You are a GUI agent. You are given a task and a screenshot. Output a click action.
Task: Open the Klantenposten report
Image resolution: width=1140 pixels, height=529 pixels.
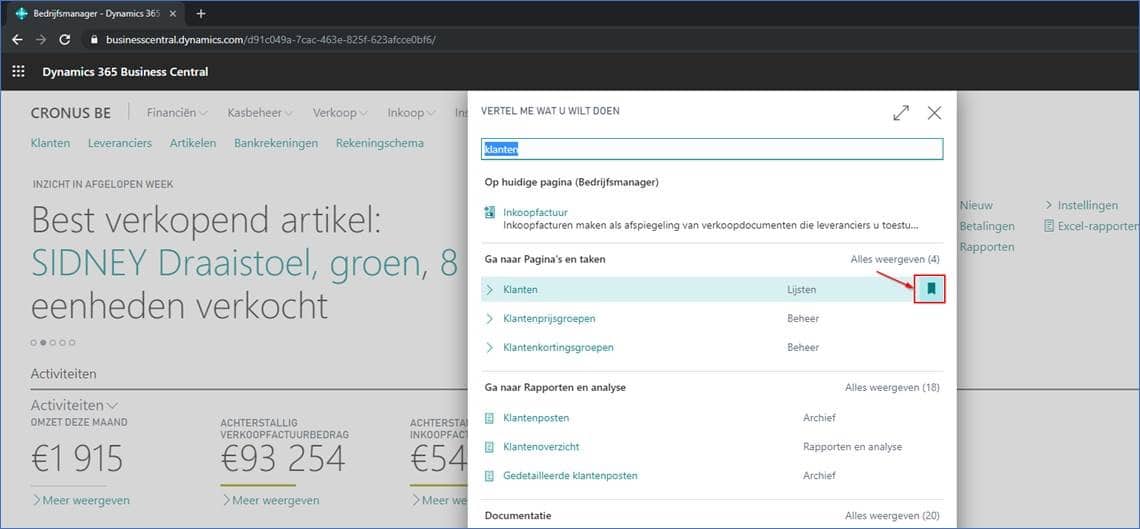pyautogui.click(x=536, y=418)
